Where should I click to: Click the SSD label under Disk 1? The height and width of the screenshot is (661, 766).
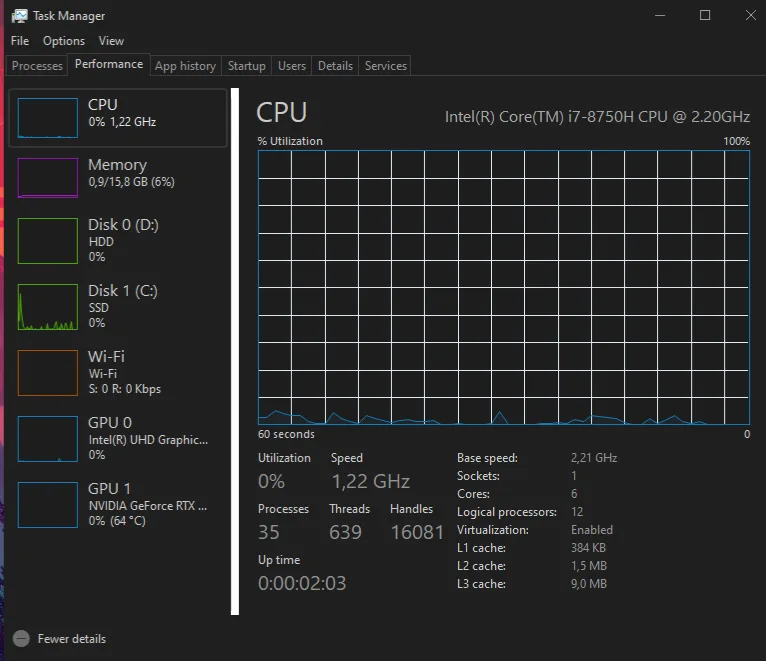click(x=99, y=308)
